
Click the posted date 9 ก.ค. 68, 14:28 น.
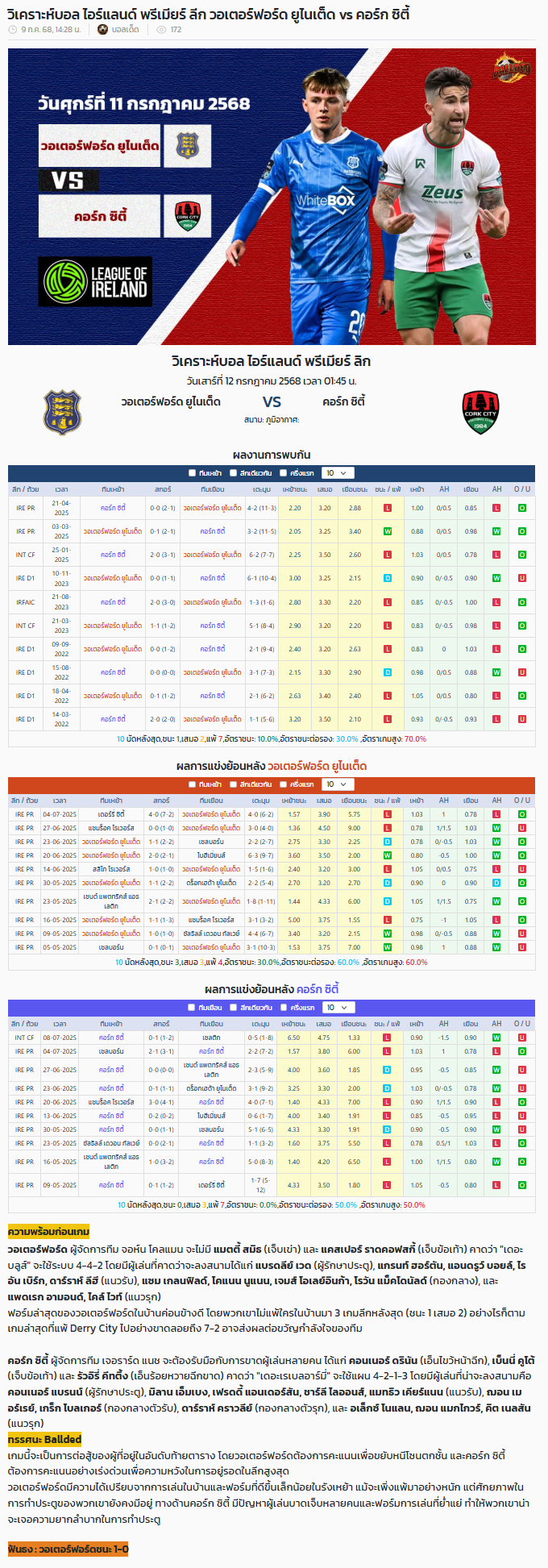pos(51,30)
